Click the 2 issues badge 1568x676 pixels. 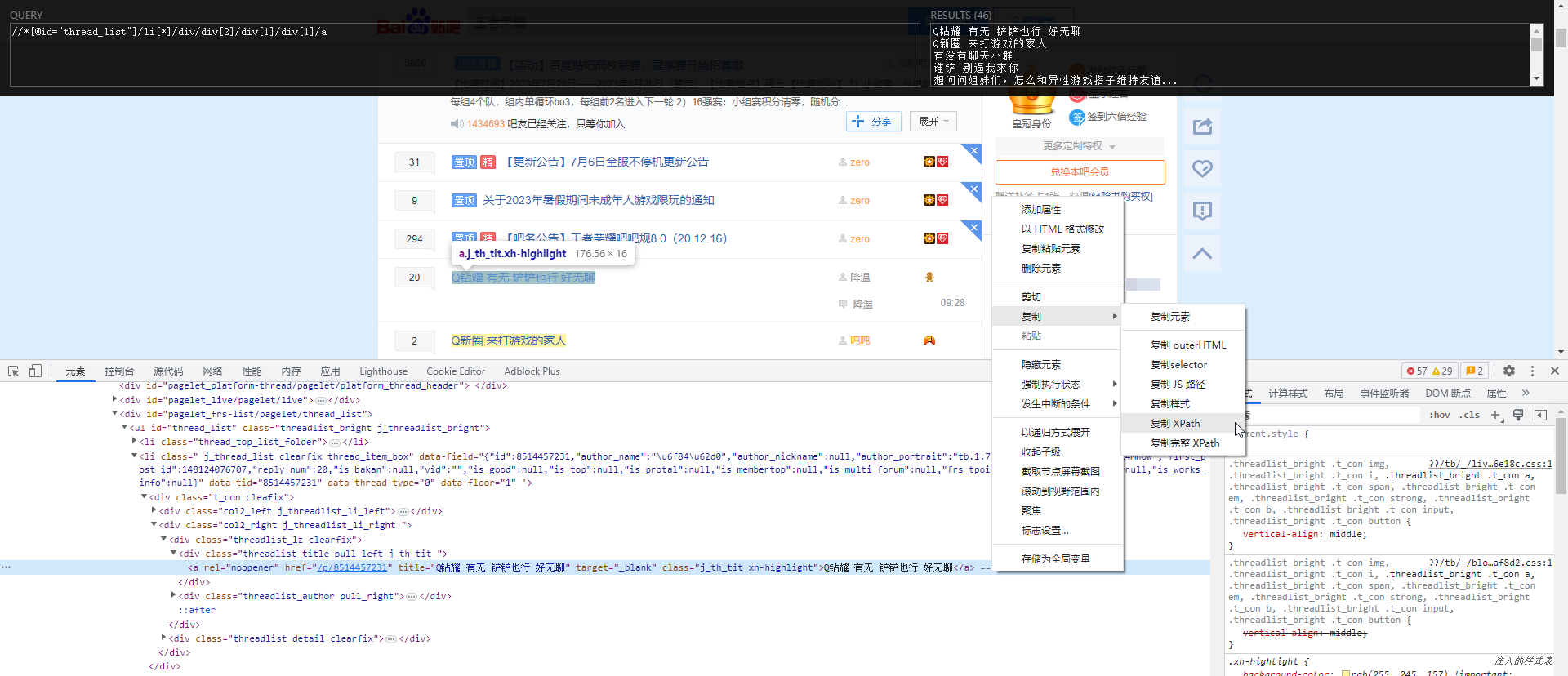coord(1475,371)
